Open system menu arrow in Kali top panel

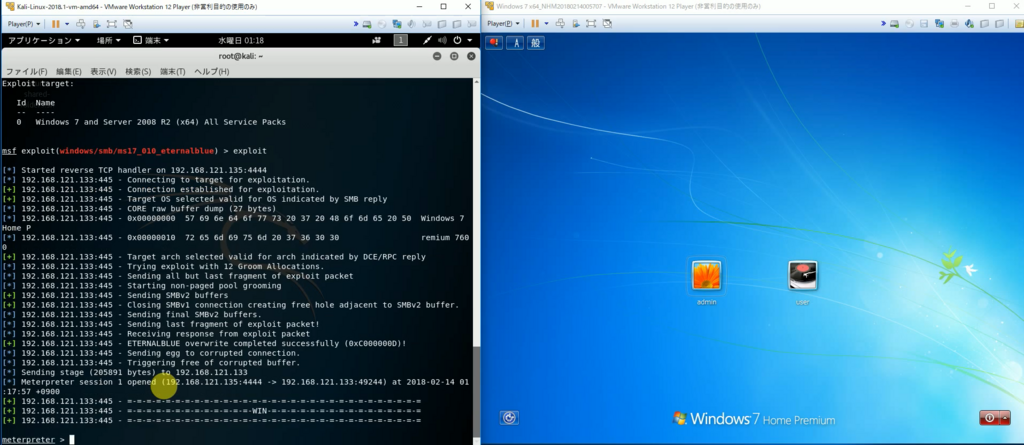coord(470,41)
